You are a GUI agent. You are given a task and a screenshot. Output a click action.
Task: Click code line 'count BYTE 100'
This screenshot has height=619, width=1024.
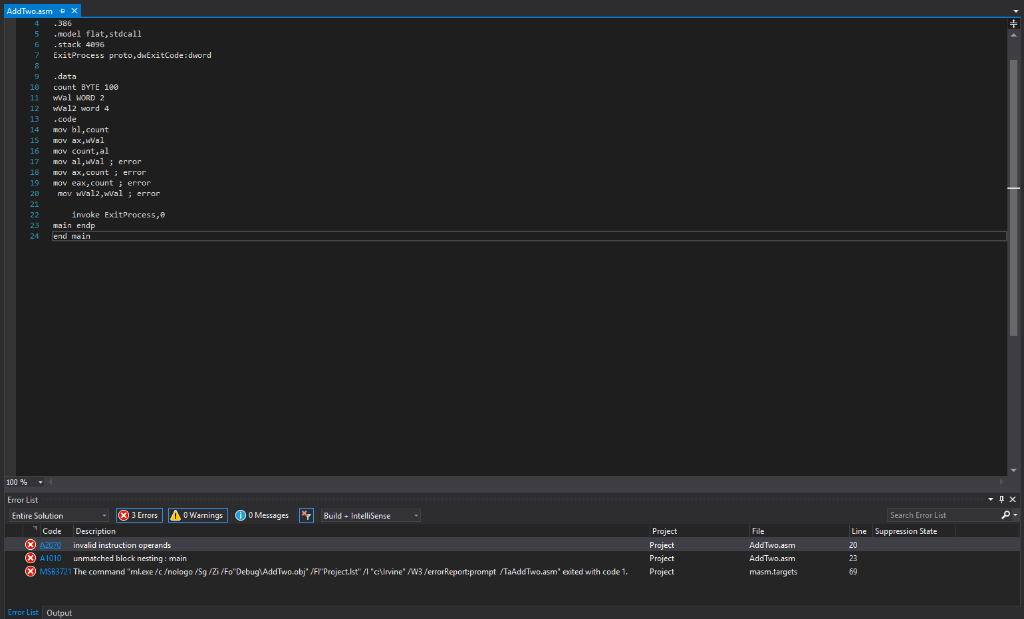pyautogui.click(x=86, y=87)
